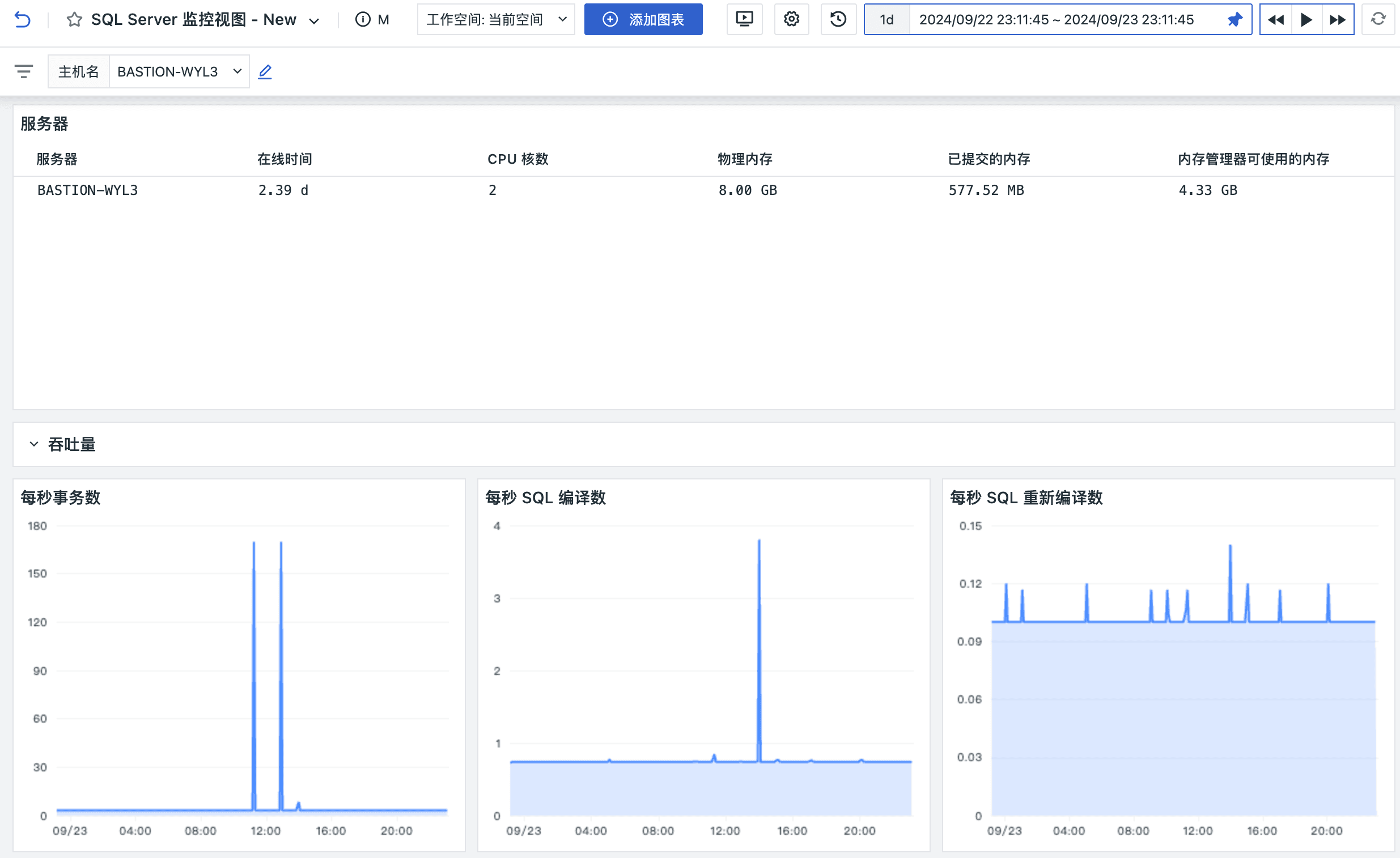
Task: Open the history clock icon
Action: [x=838, y=19]
